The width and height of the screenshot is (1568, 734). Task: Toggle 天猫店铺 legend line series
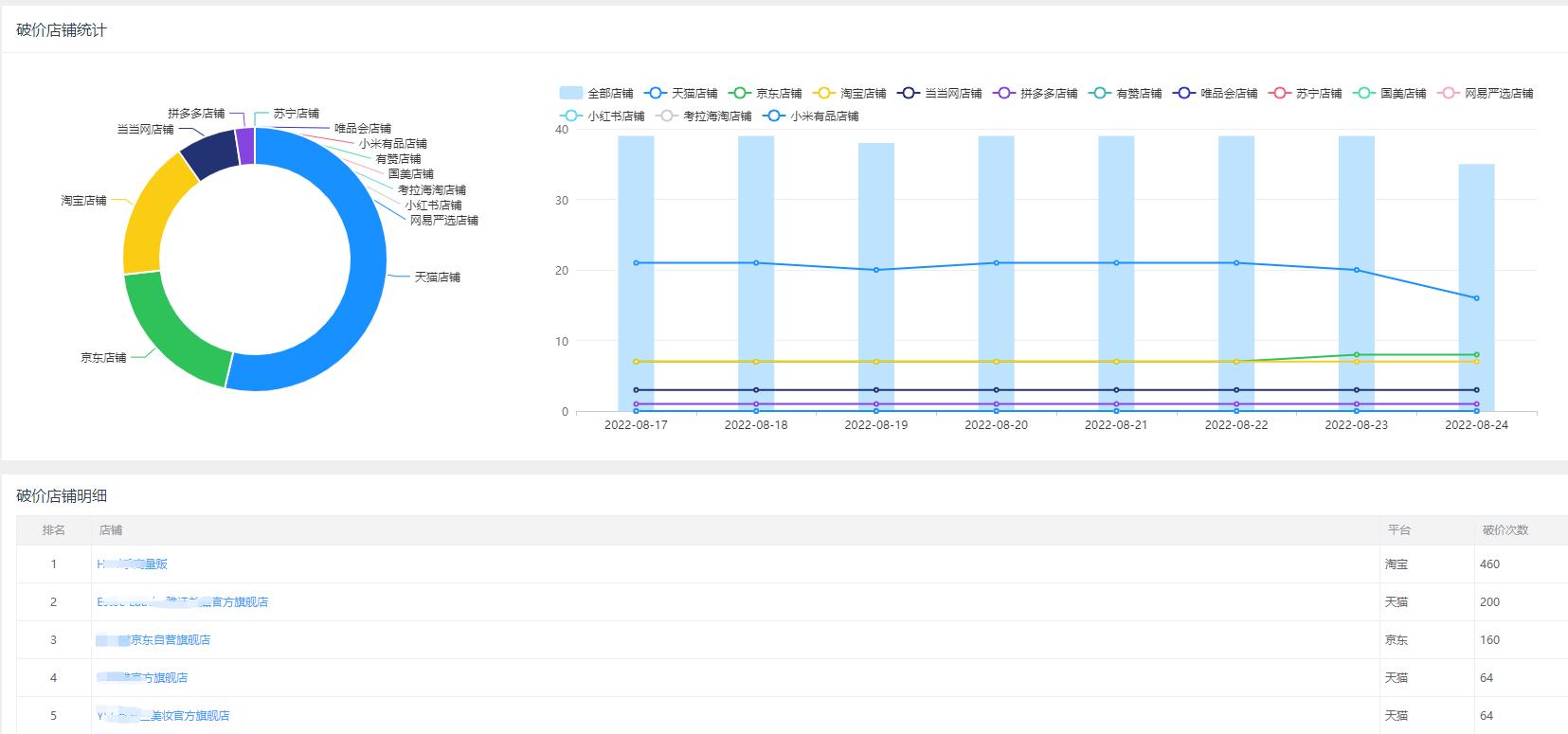click(681, 93)
